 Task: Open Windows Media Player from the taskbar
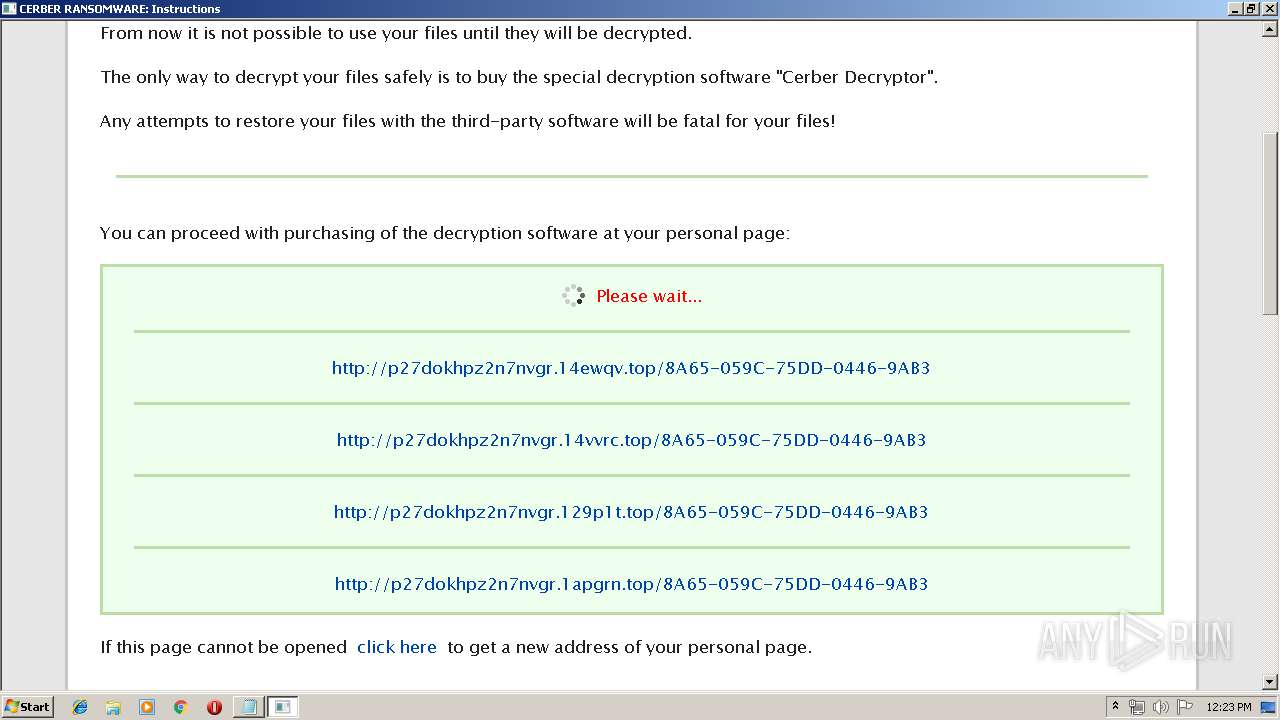pos(147,707)
